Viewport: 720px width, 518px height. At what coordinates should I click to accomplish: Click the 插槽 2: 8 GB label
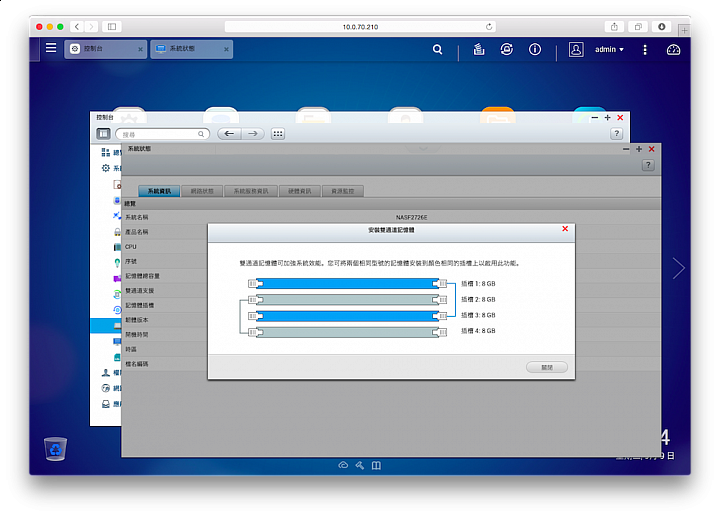click(x=478, y=299)
